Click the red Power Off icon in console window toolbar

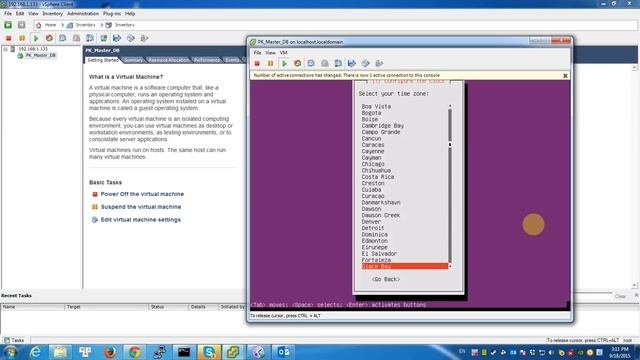click(257, 63)
